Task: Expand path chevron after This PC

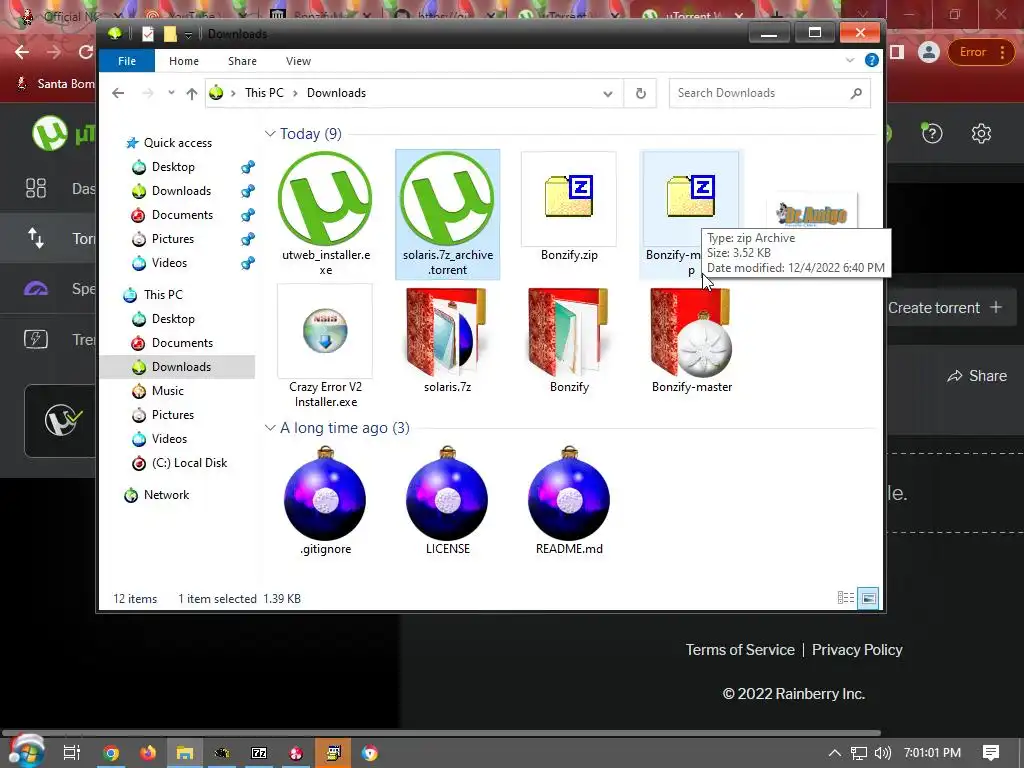Action: coord(295,93)
